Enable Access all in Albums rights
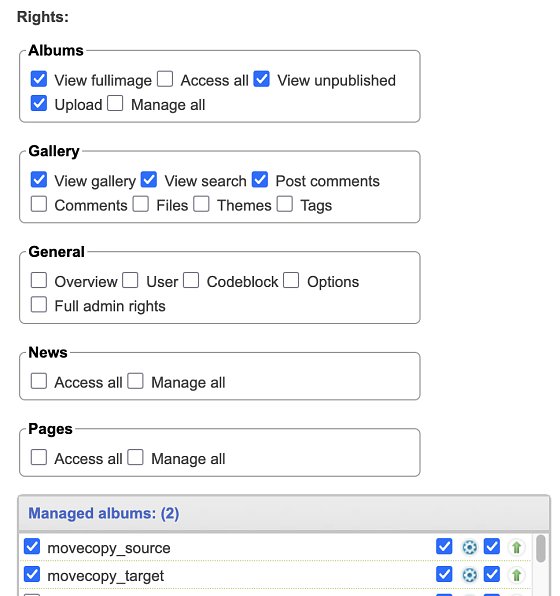 (x=165, y=79)
